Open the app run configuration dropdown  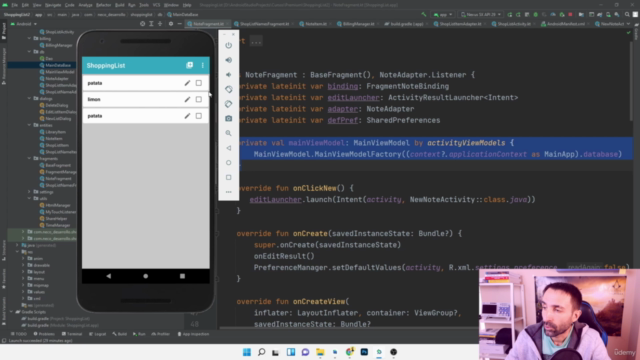coord(443,14)
